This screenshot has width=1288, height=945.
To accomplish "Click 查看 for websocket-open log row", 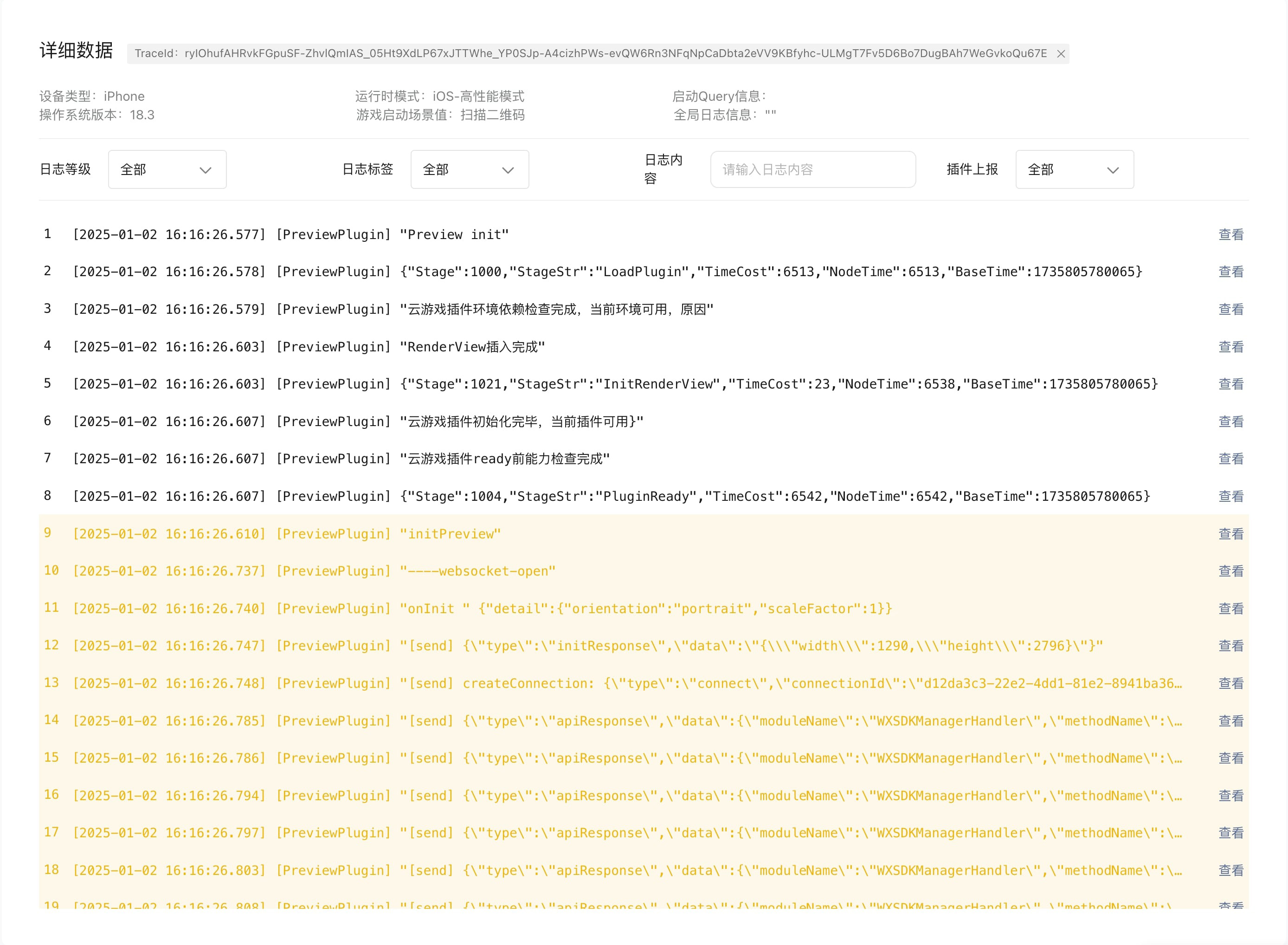I will pyautogui.click(x=1231, y=571).
